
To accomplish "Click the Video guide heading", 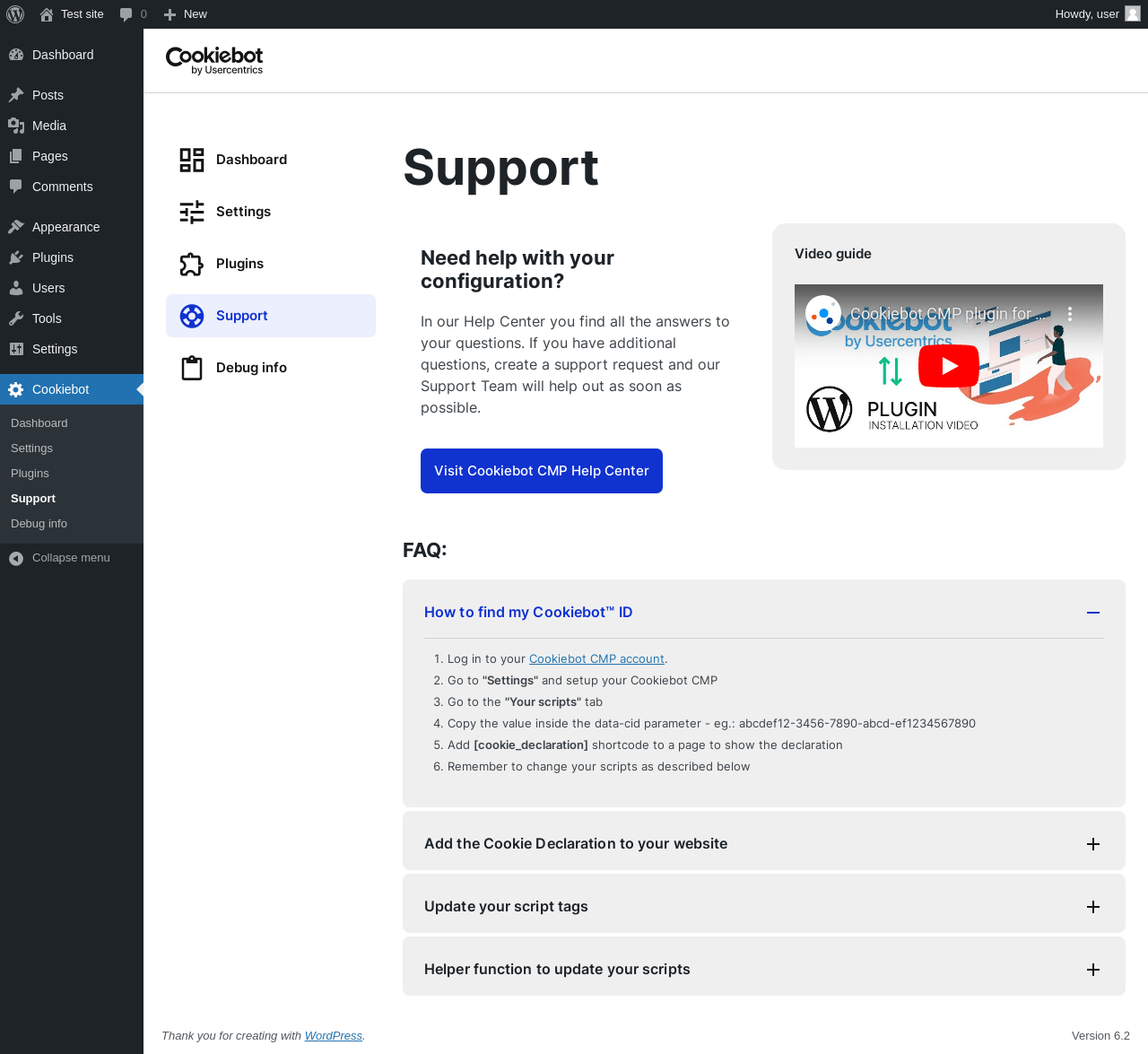I will coord(833,254).
